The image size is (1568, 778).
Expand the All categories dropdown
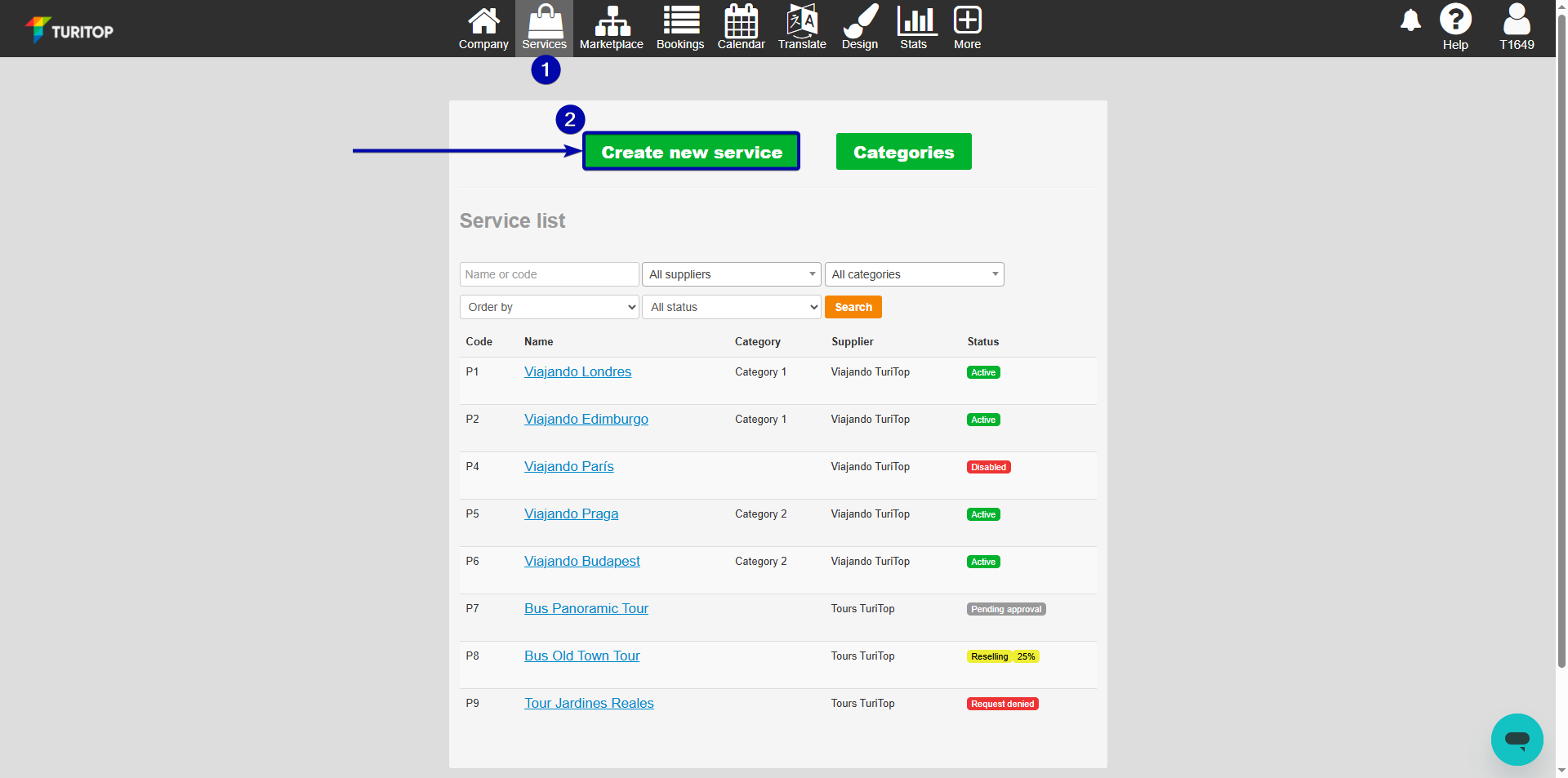point(914,274)
